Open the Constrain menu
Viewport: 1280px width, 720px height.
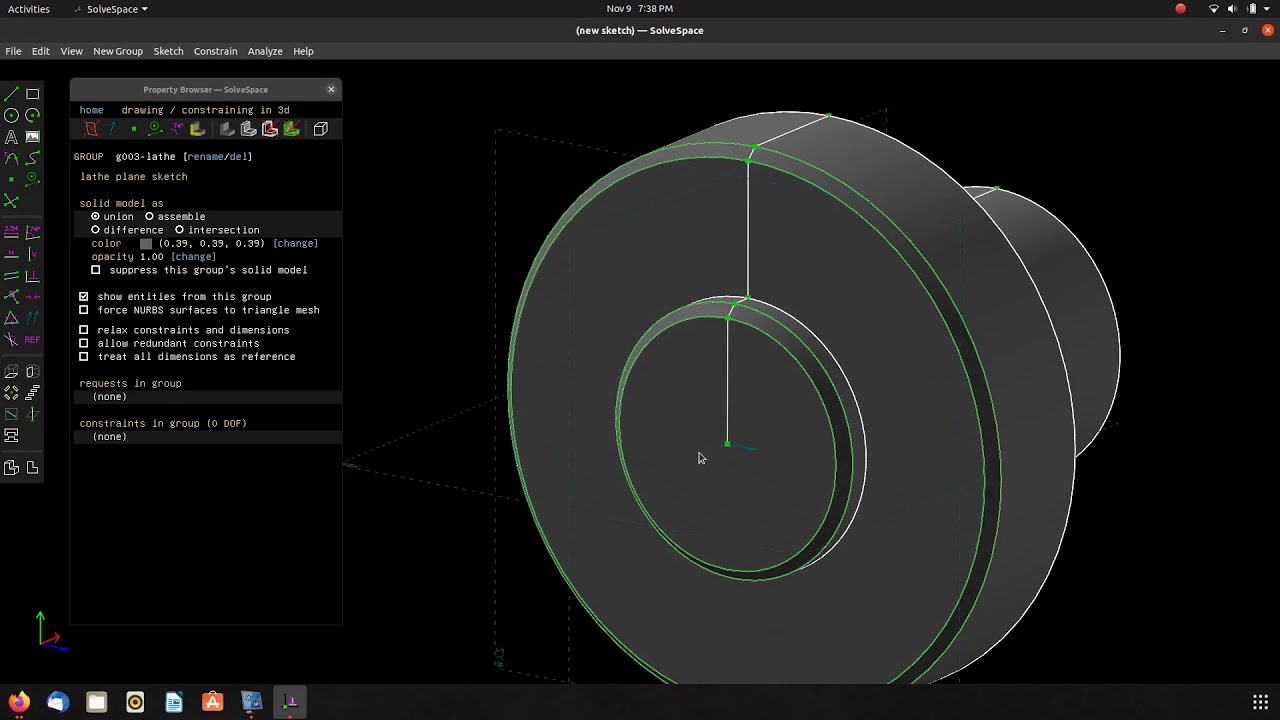point(215,51)
